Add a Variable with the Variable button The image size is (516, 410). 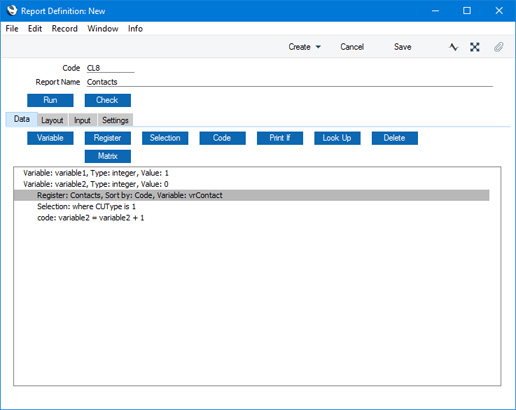[x=50, y=138]
